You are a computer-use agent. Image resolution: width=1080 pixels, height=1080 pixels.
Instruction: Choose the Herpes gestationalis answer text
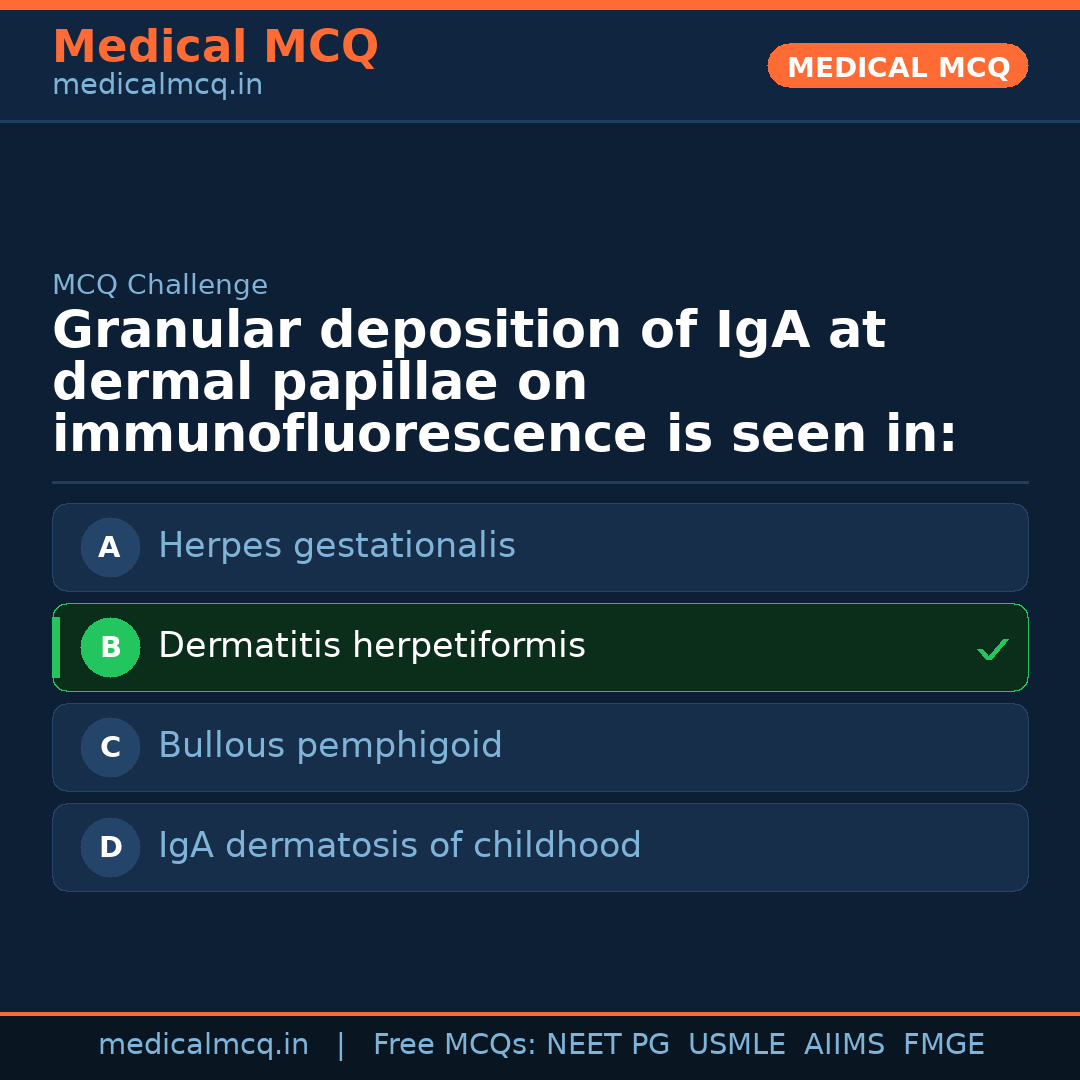click(336, 546)
